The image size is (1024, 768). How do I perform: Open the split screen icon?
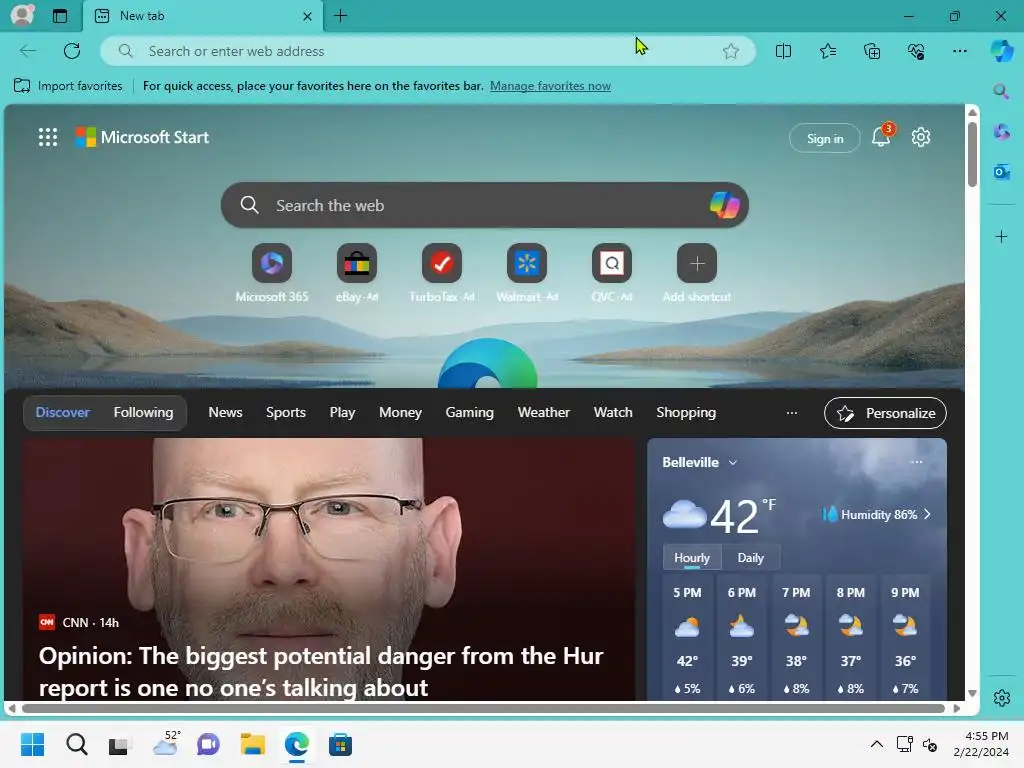tap(783, 51)
